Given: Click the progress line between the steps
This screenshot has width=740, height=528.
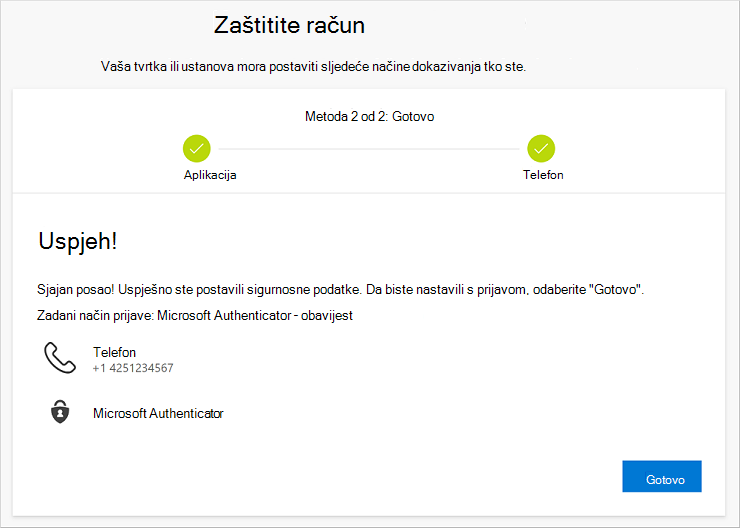Looking at the screenshot, I should [x=369, y=149].
